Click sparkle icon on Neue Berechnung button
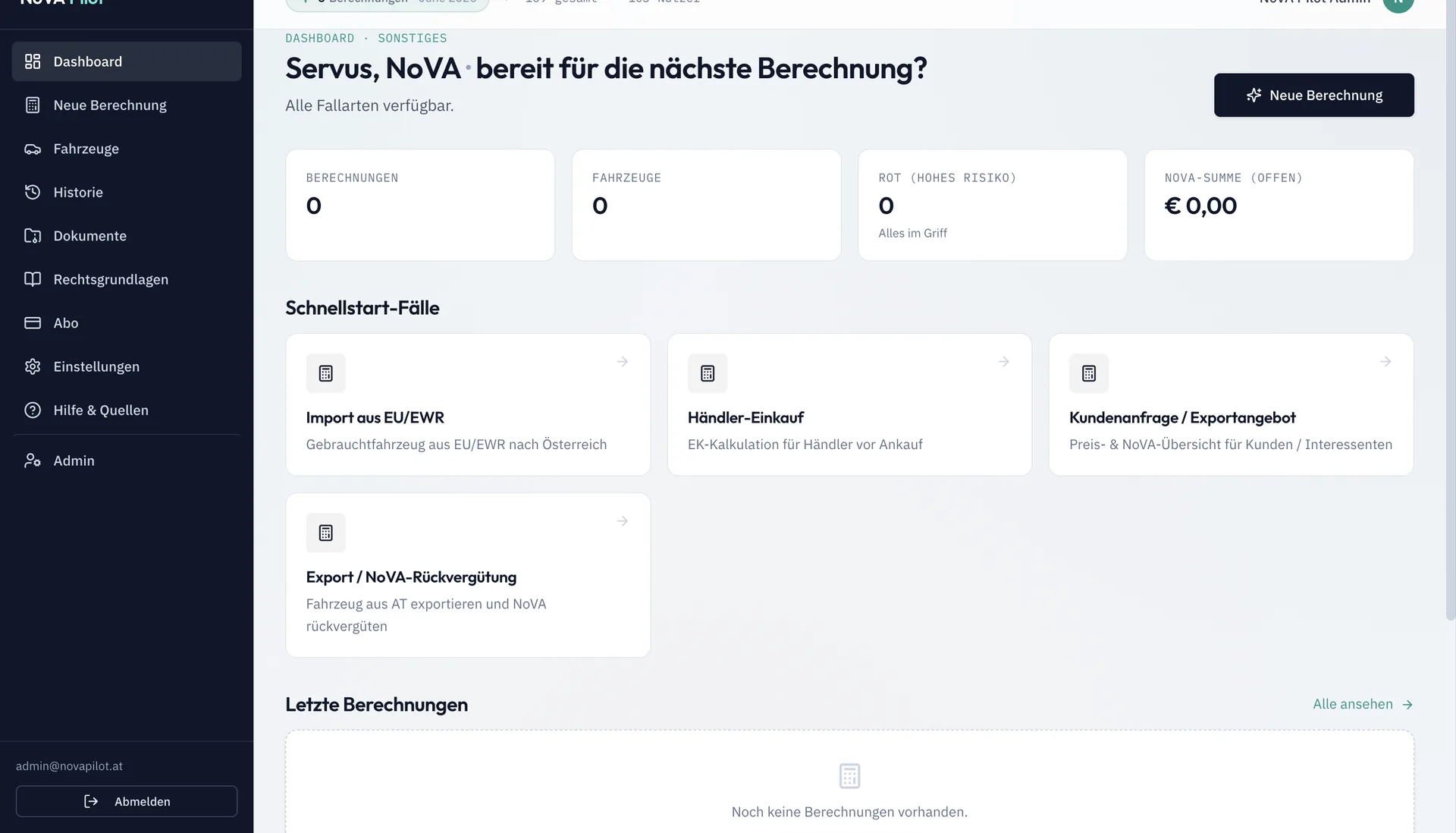1456x833 pixels. coord(1254,95)
